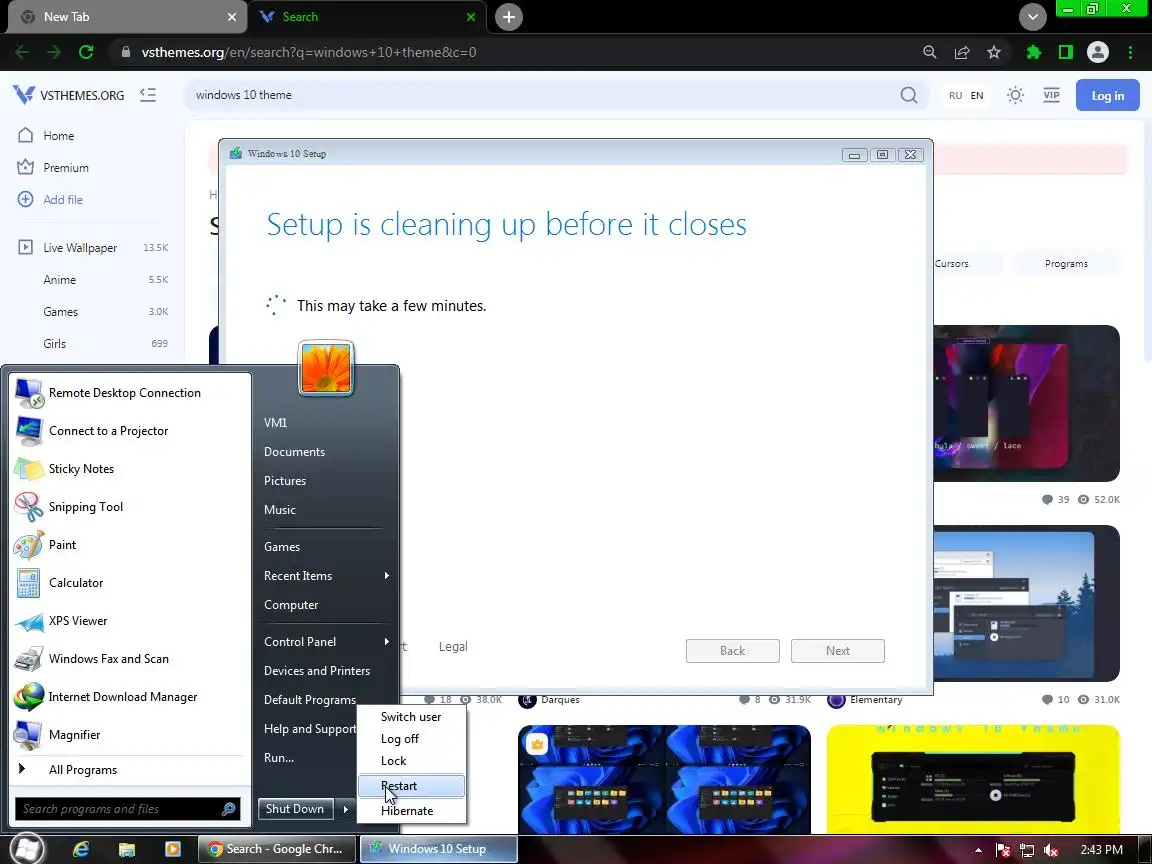This screenshot has width=1152, height=864.
Task: Expand Recent Items submenu arrow
Action: tap(386, 575)
